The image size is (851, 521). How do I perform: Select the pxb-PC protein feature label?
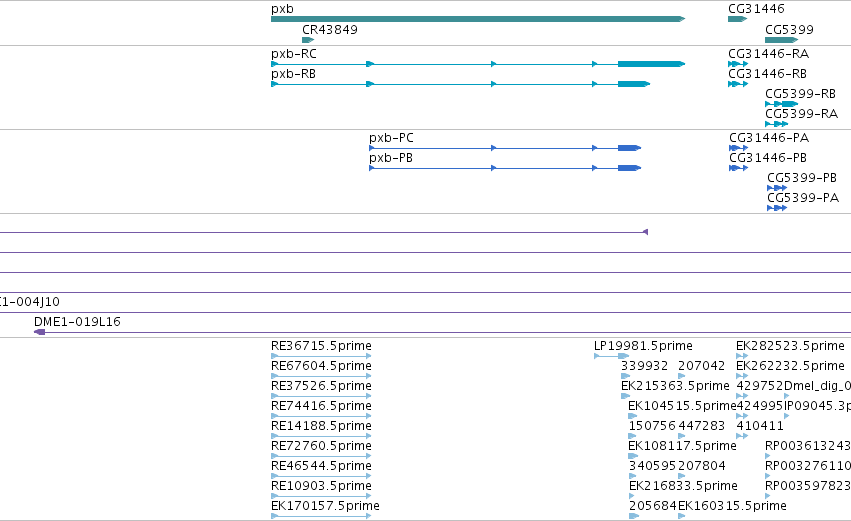click(391, 138)
